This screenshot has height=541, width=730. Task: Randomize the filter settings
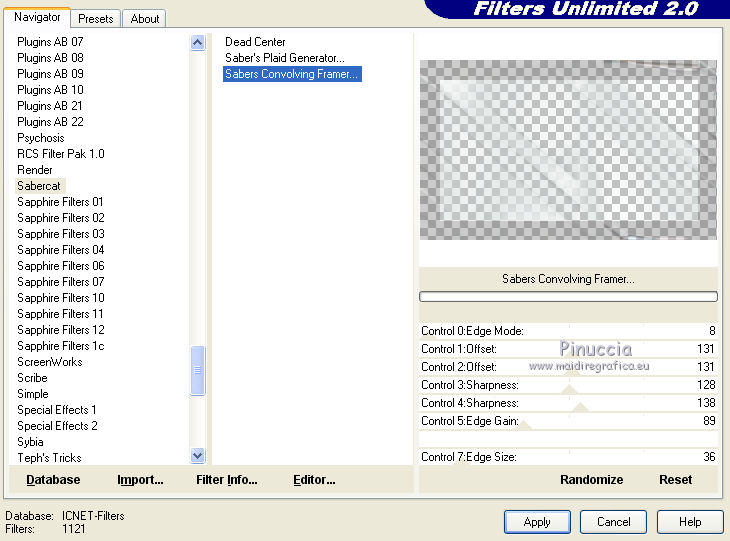click(x=591, y=480)
